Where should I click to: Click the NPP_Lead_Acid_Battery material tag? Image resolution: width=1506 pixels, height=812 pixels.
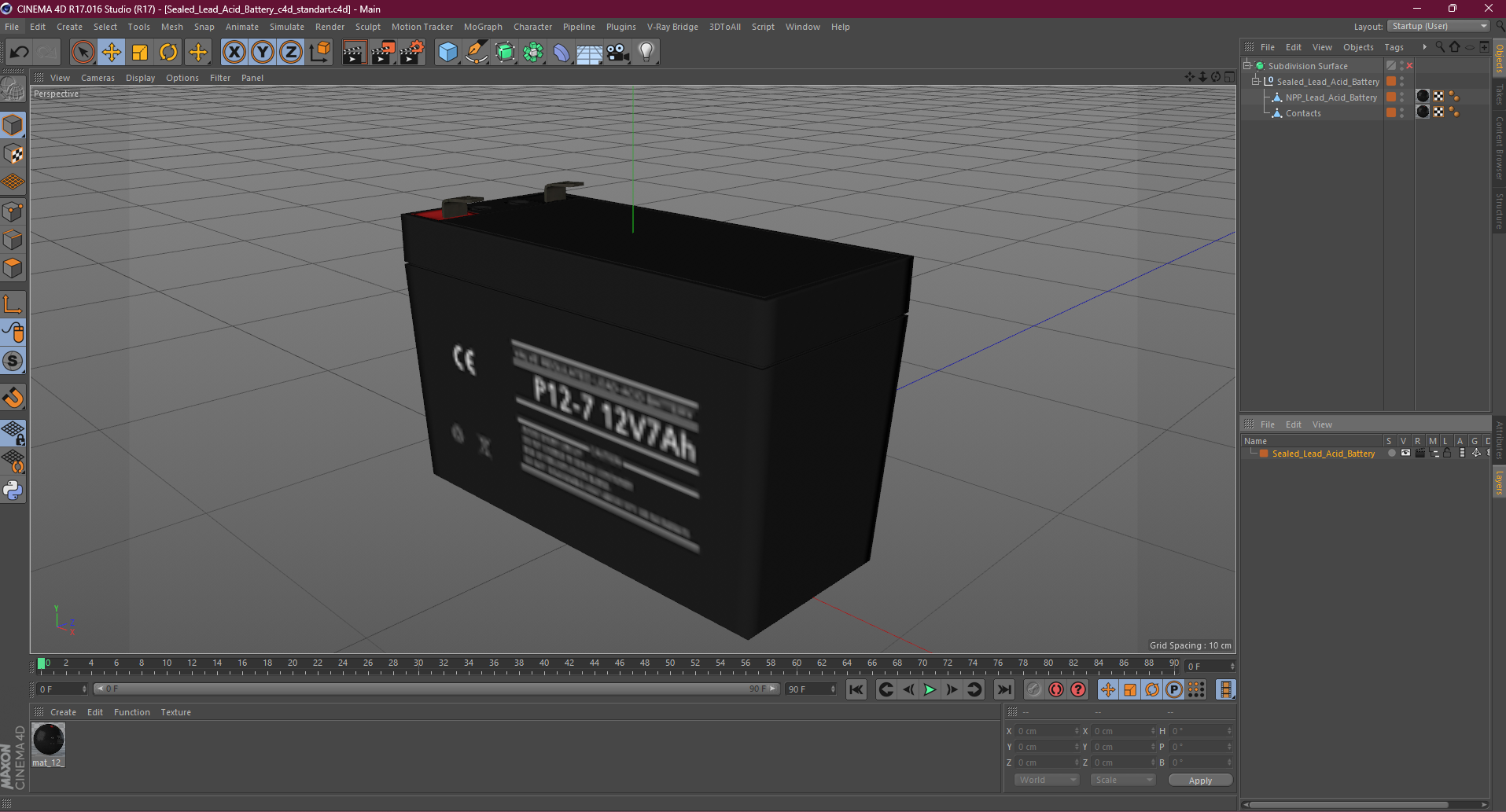coord(1422,97)
